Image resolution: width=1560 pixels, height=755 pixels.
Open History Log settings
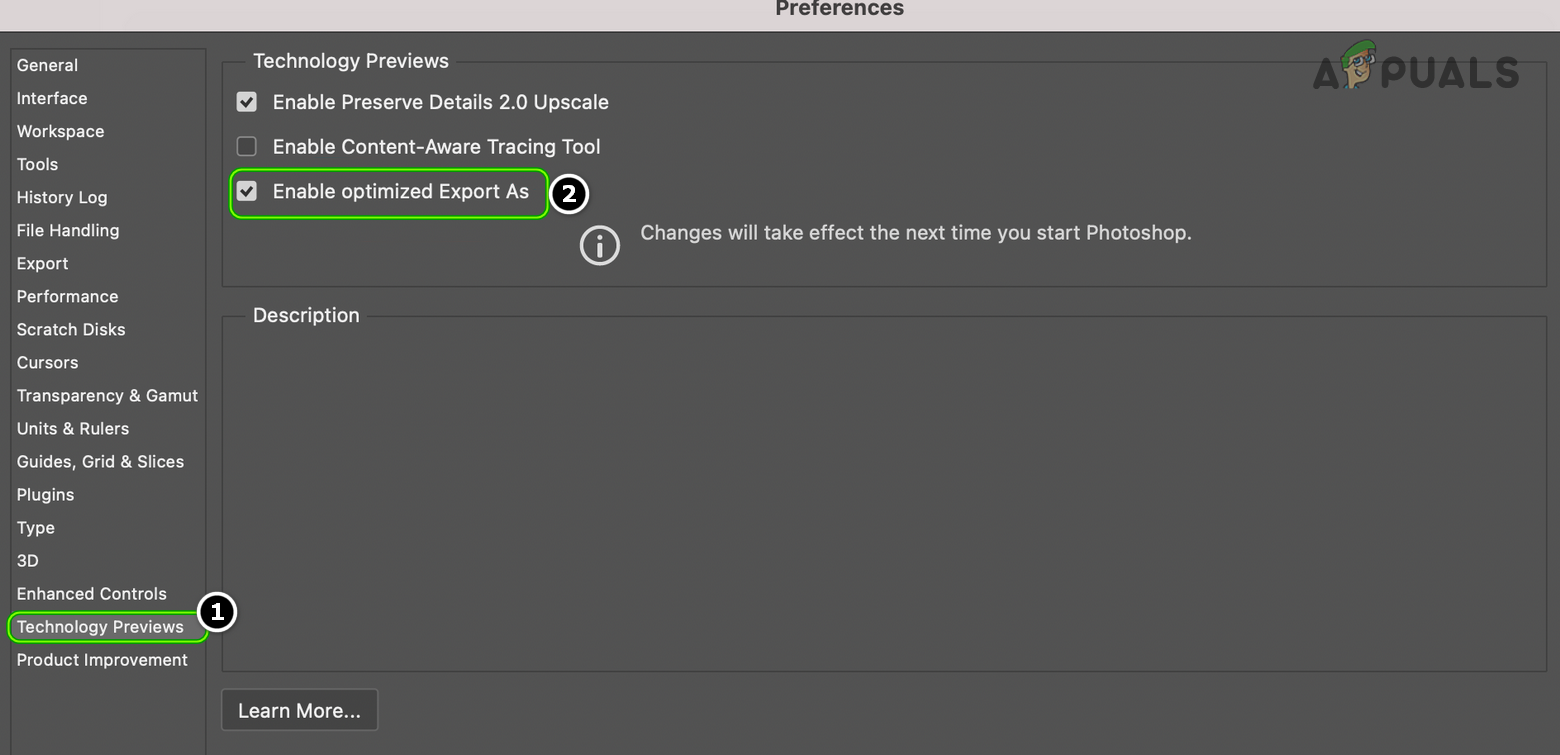pyautogui.click(x=62, y=197)
